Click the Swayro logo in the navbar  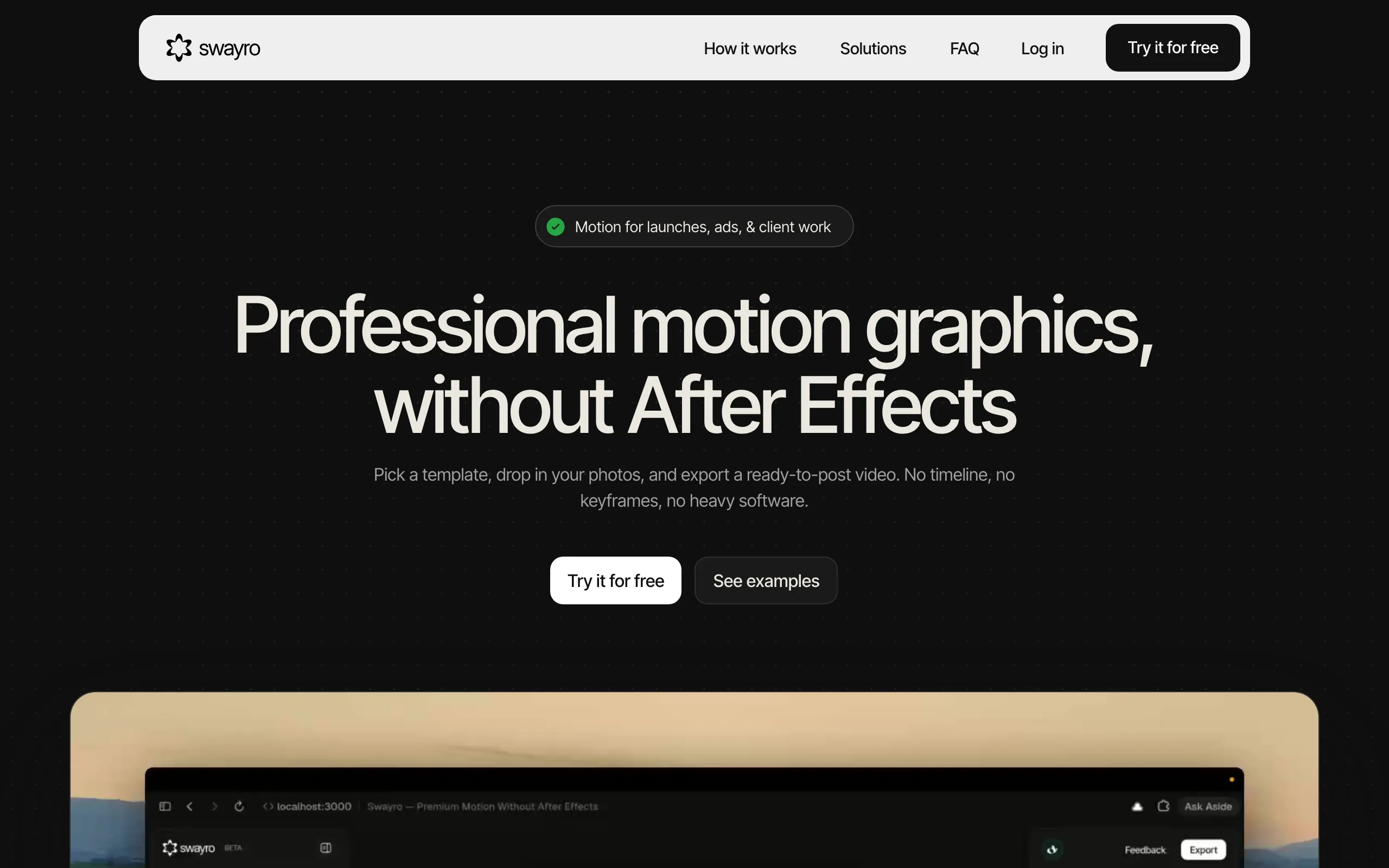213,48
